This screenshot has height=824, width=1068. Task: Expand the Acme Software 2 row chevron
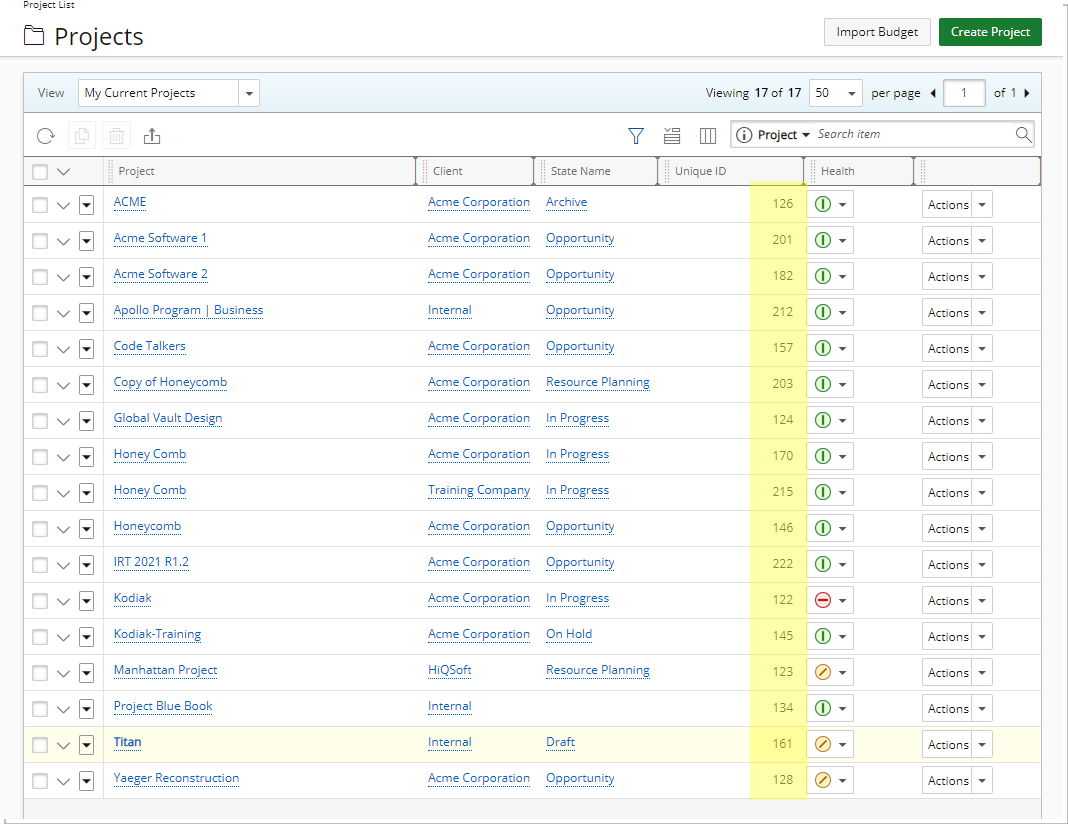63,277
